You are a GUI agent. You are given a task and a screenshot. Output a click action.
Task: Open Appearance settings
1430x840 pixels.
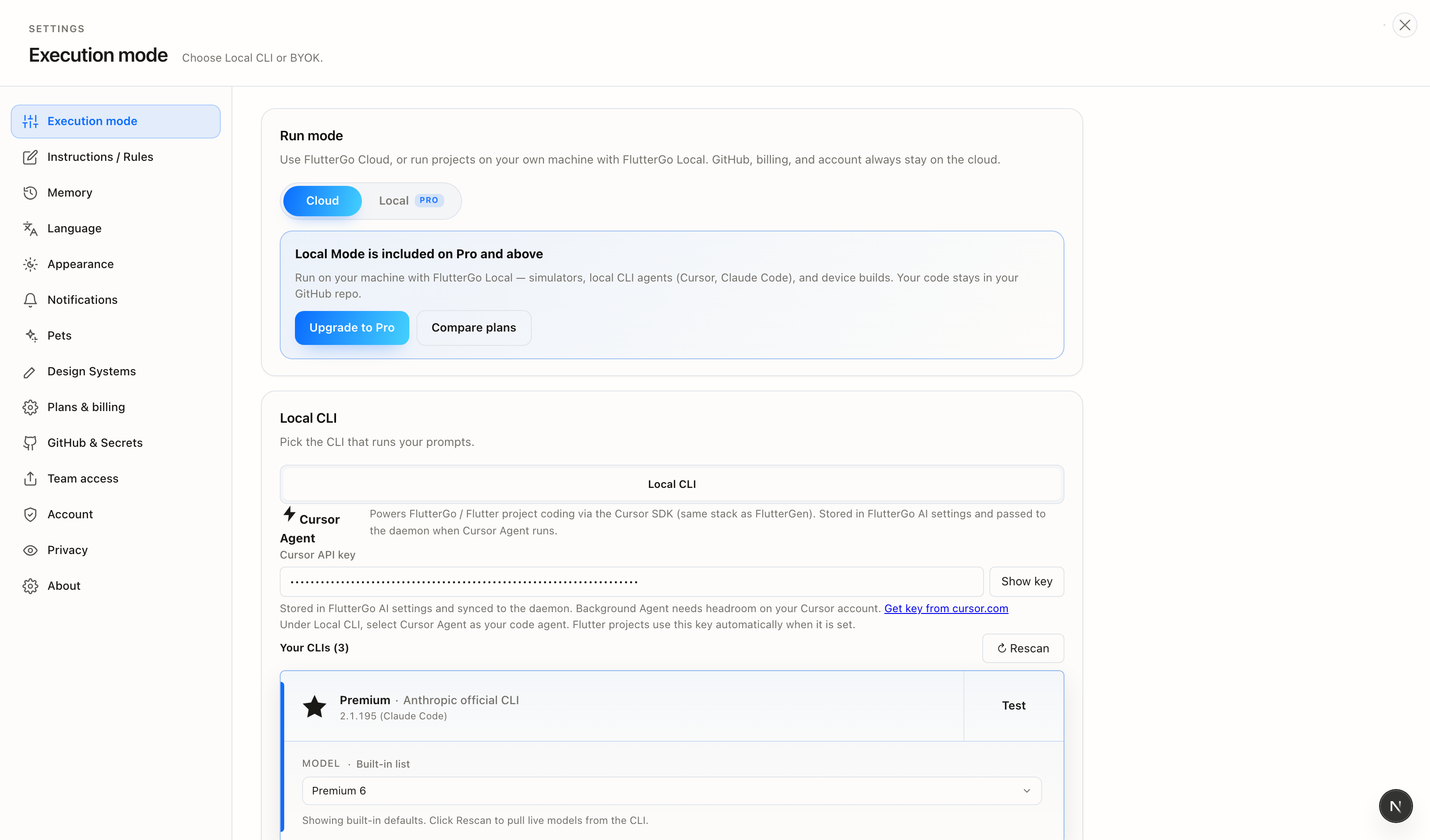[116, 265]
